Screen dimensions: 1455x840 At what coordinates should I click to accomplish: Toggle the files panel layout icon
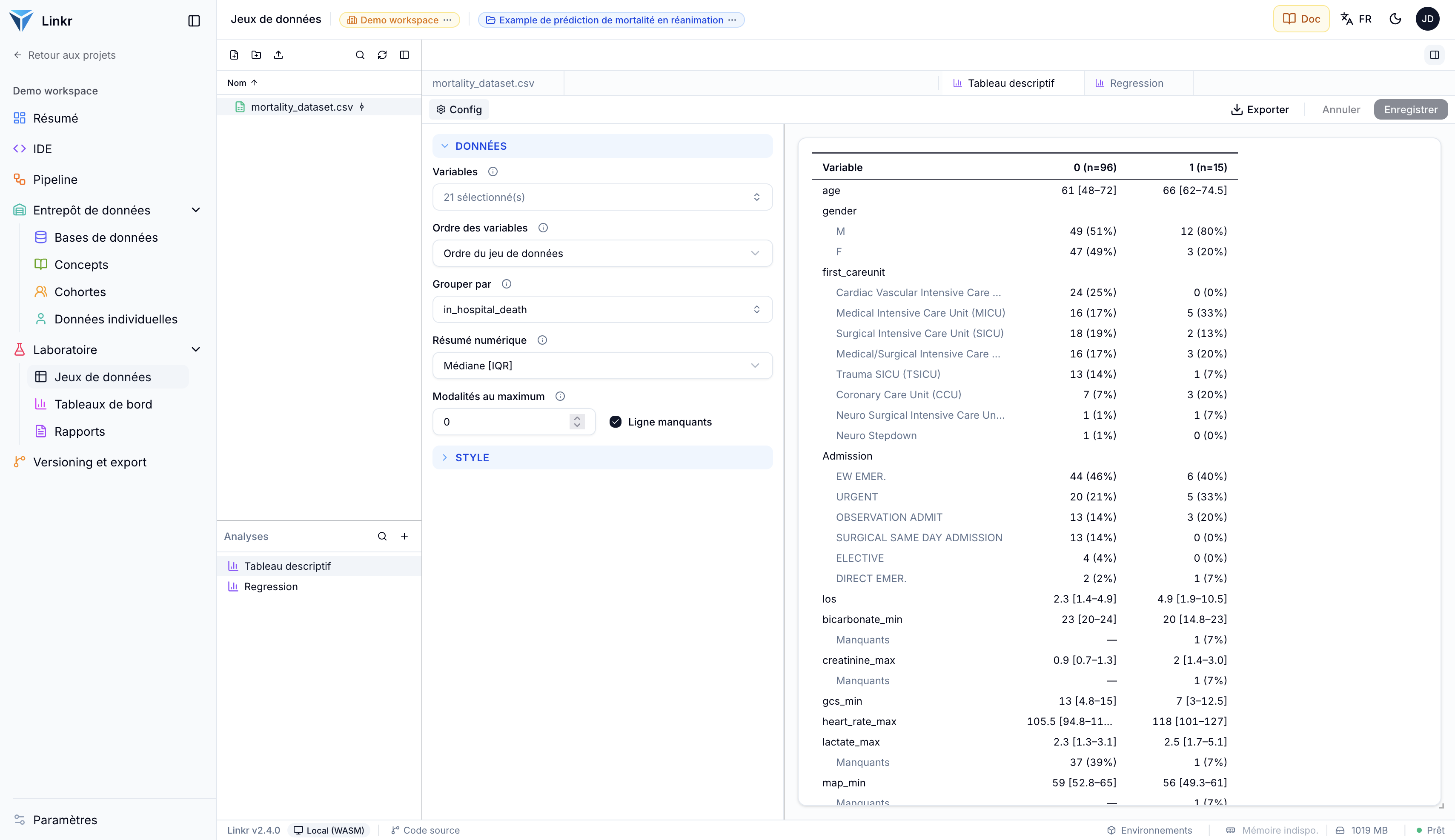click(404, 55)
